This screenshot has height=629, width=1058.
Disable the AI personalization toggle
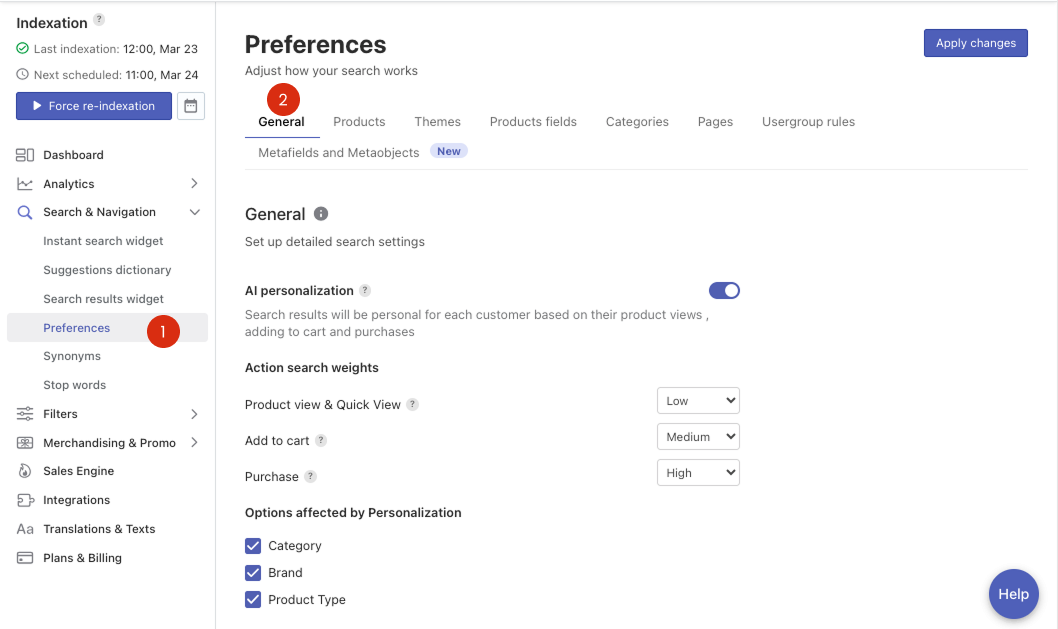click(x=724, y=291)
